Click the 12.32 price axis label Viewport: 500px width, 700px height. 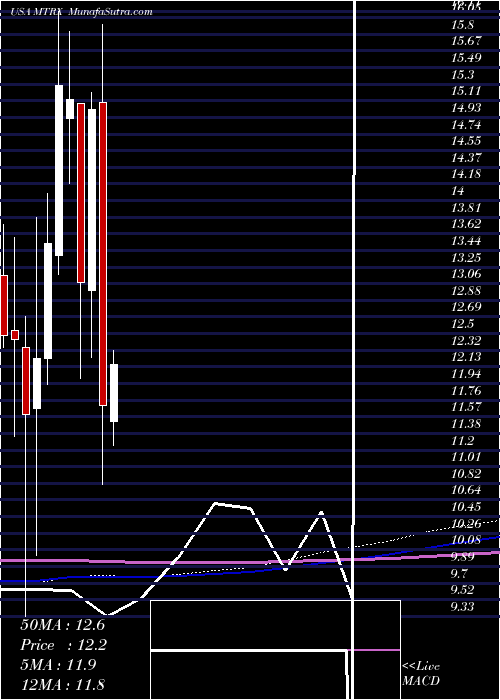466,341
